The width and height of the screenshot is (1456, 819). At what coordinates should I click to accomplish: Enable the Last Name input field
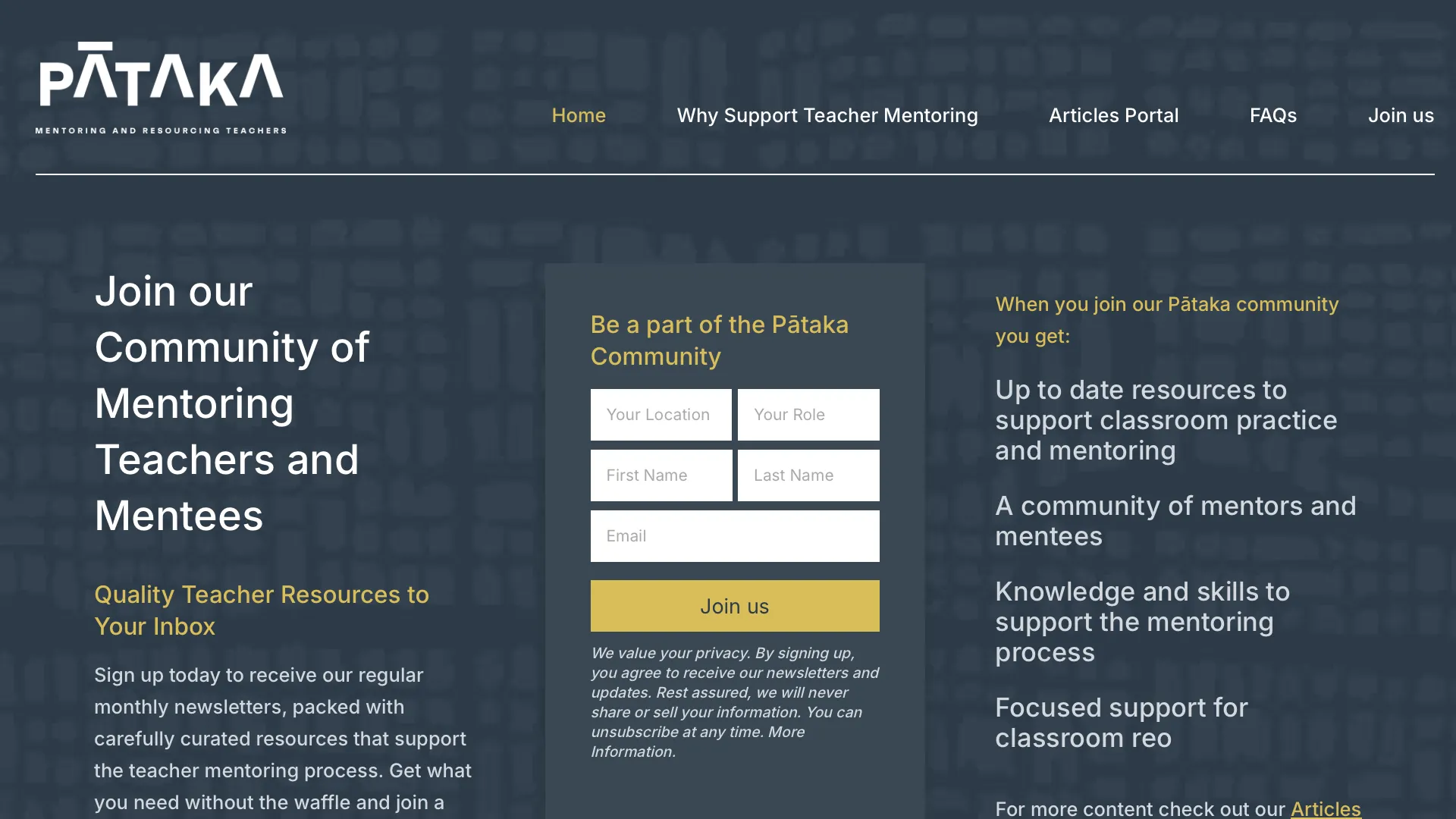(x=808, y=475)
